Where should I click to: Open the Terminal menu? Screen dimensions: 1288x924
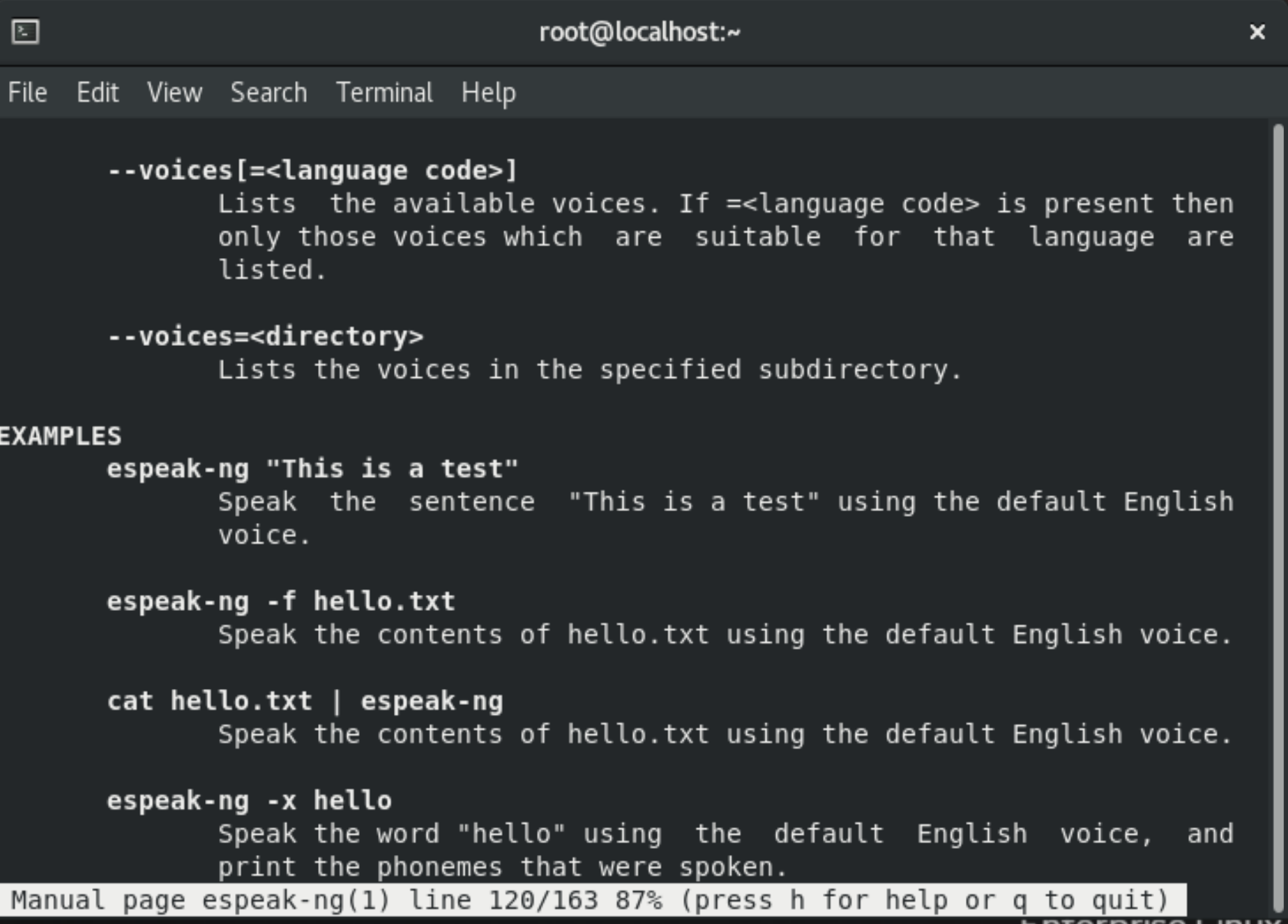pyautogui.click(x=384, y=92)
